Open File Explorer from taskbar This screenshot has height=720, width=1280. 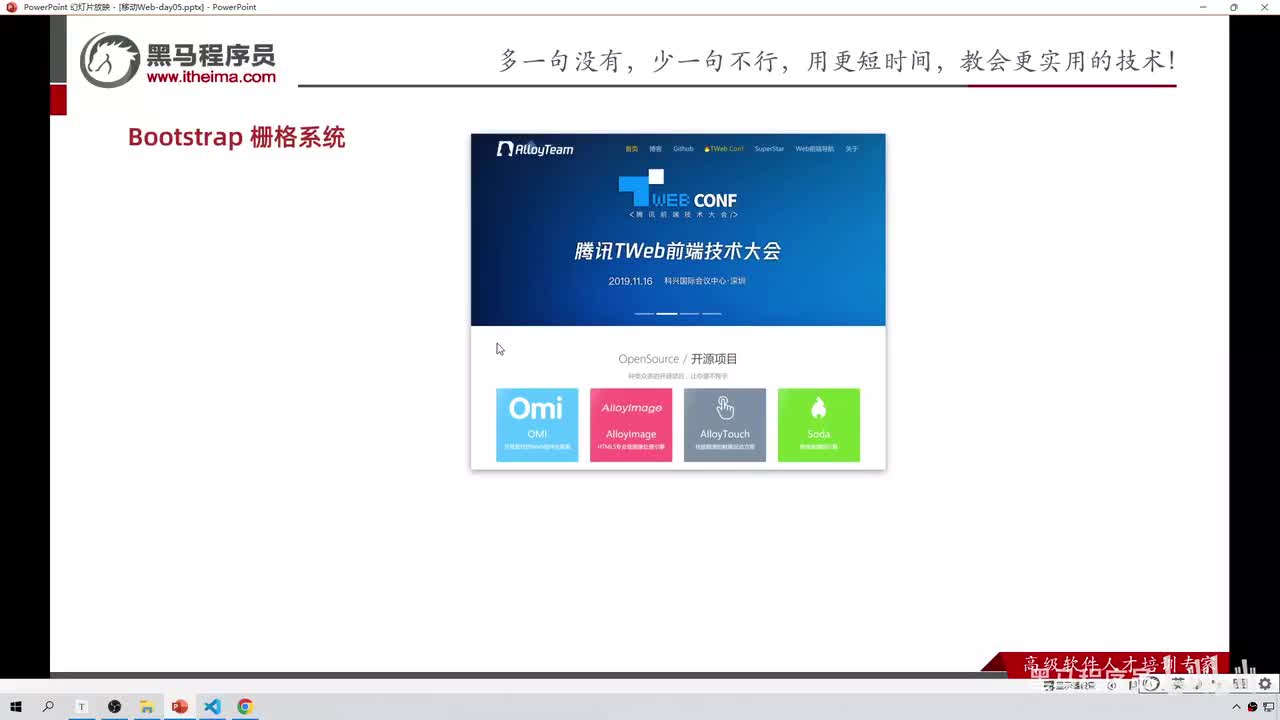tap(146, 707)
